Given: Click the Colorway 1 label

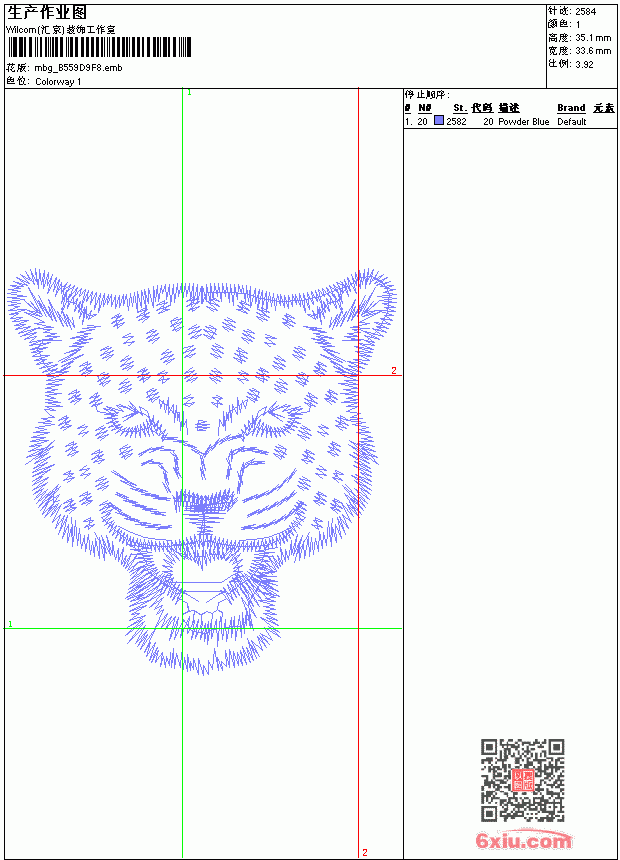Looking at the screenshot, I should pyautogui.click(x=58, y=82).
